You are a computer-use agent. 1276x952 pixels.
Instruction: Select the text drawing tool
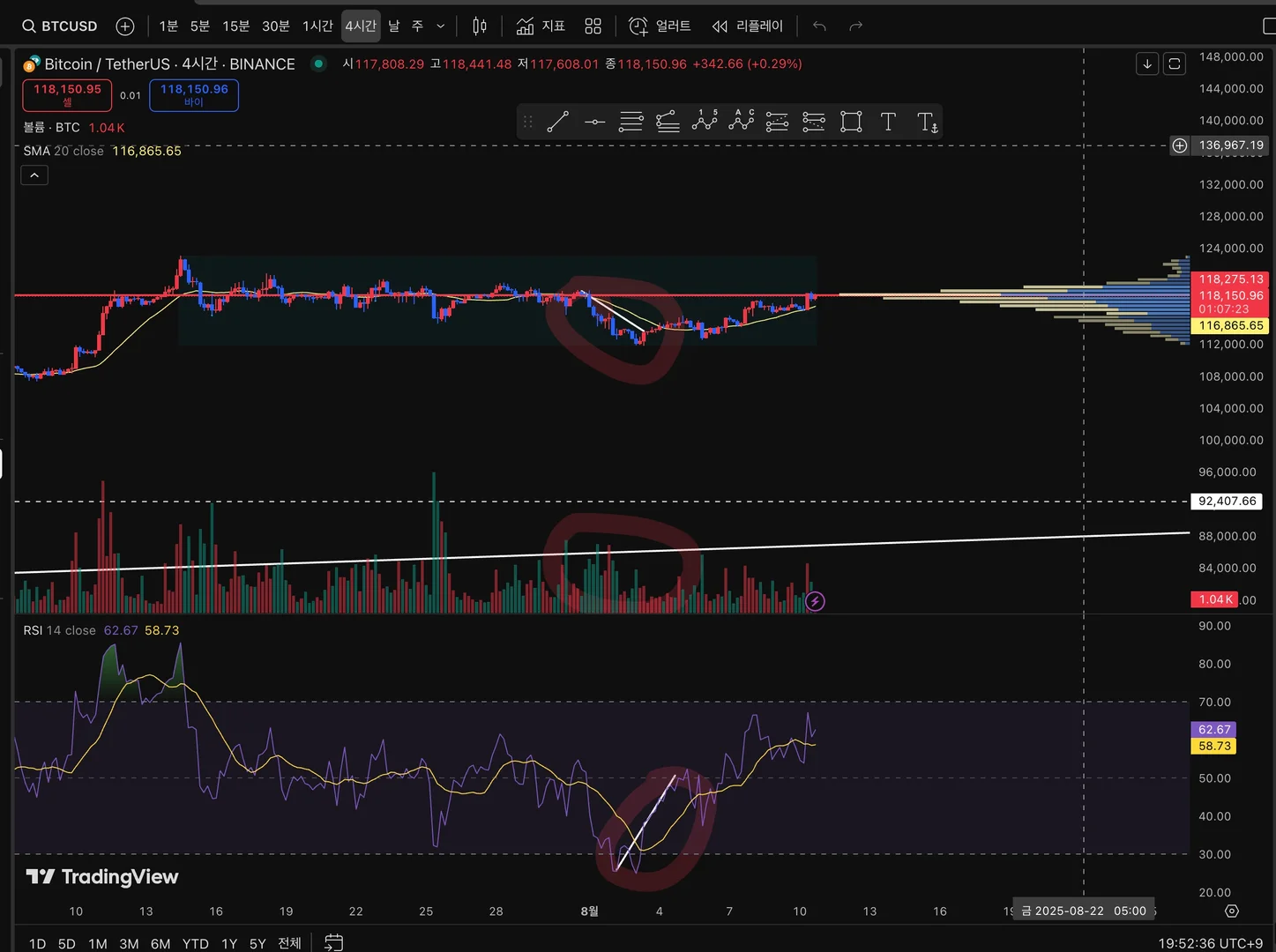pyautogui.click(x=888, y=122)
